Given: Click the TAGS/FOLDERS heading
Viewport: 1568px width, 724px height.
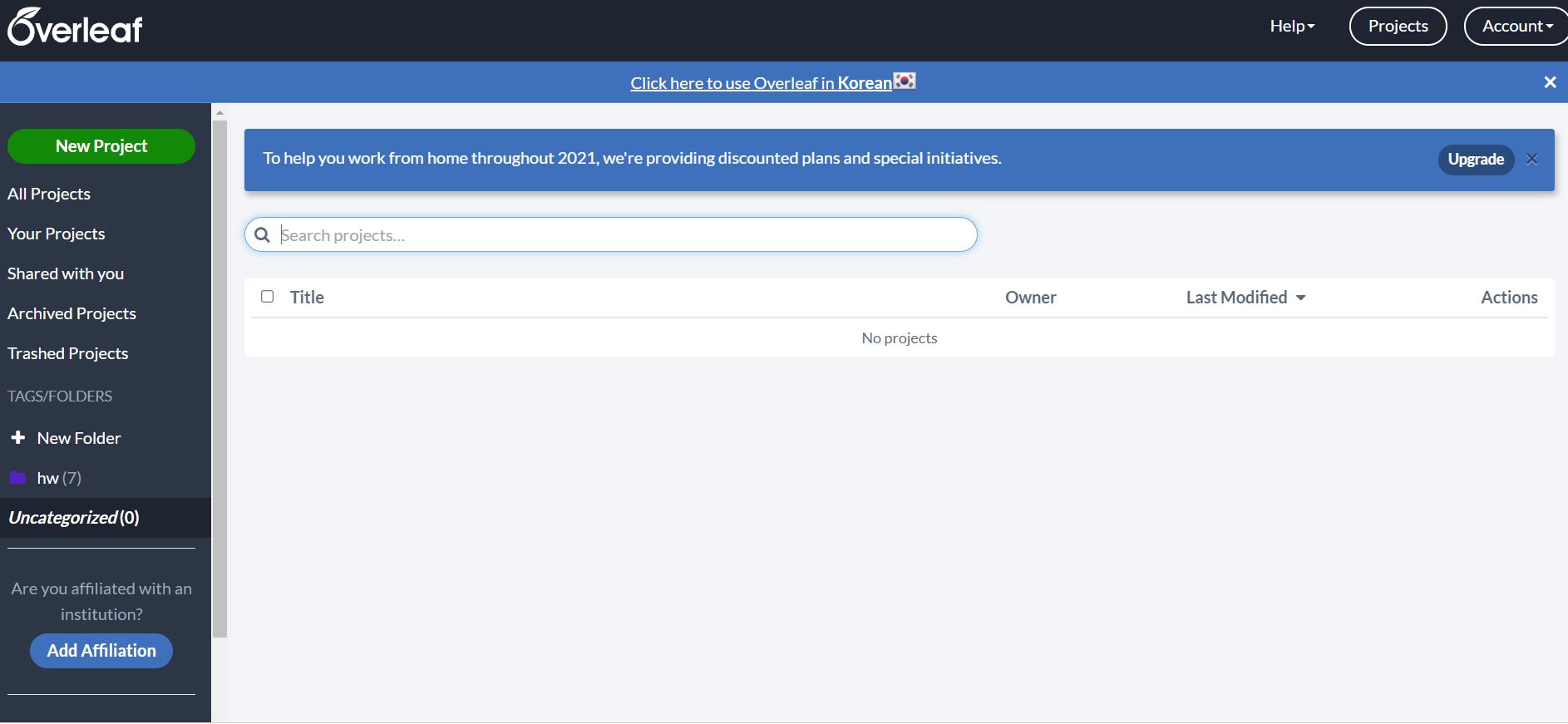Looking at the screenshot, I should 60,396.
